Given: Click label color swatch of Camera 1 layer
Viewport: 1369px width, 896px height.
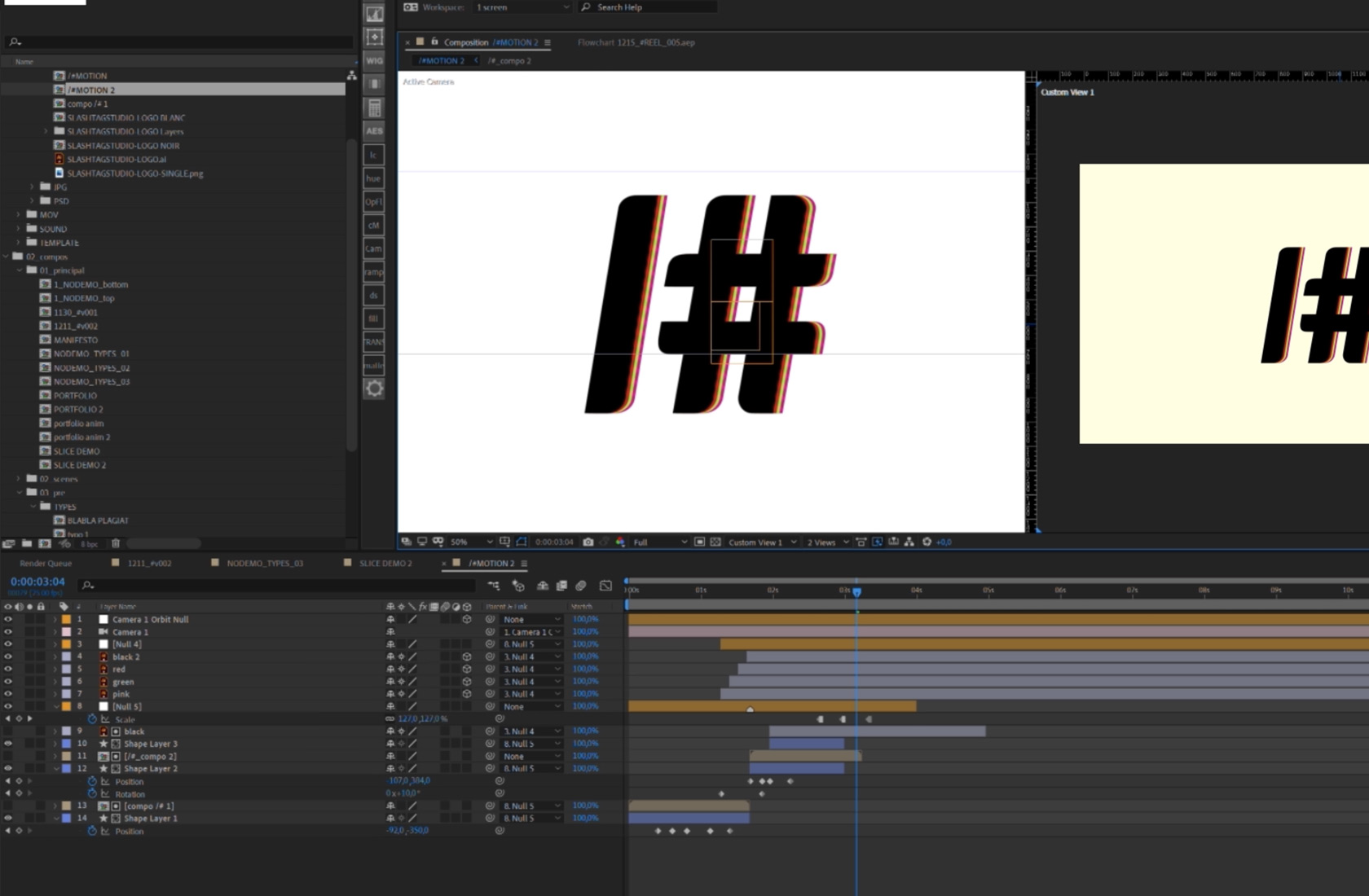Looking at the screenshot, I should pos(66,632).
